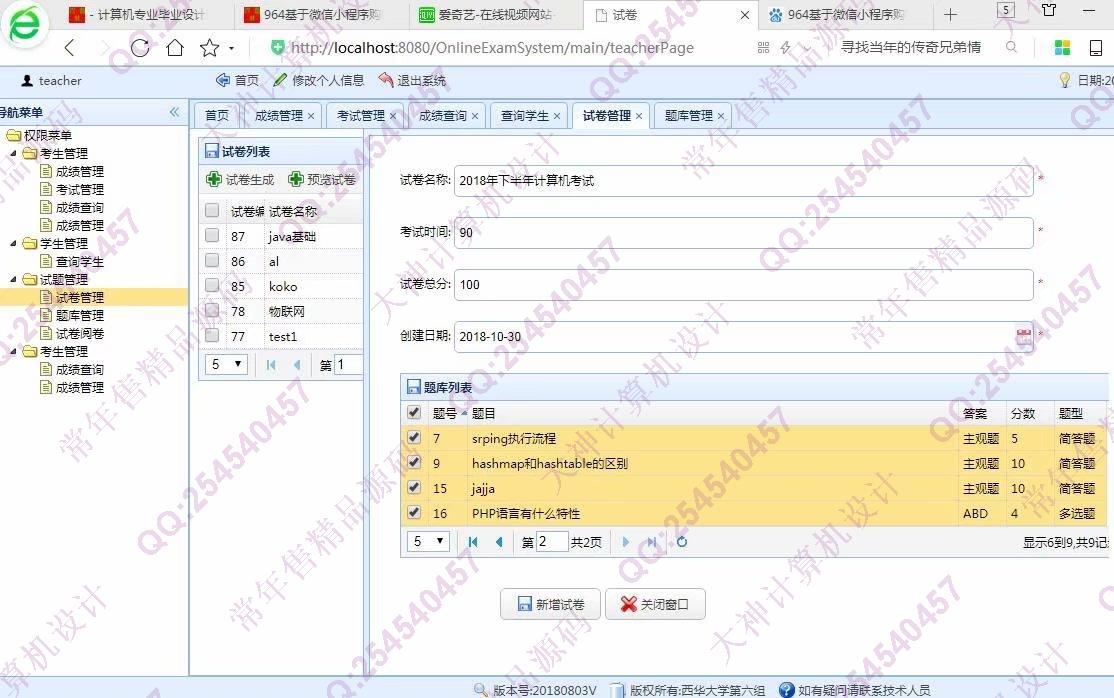
Task: Check the row for paper 86 al
Action: click(x=212, y=259)
